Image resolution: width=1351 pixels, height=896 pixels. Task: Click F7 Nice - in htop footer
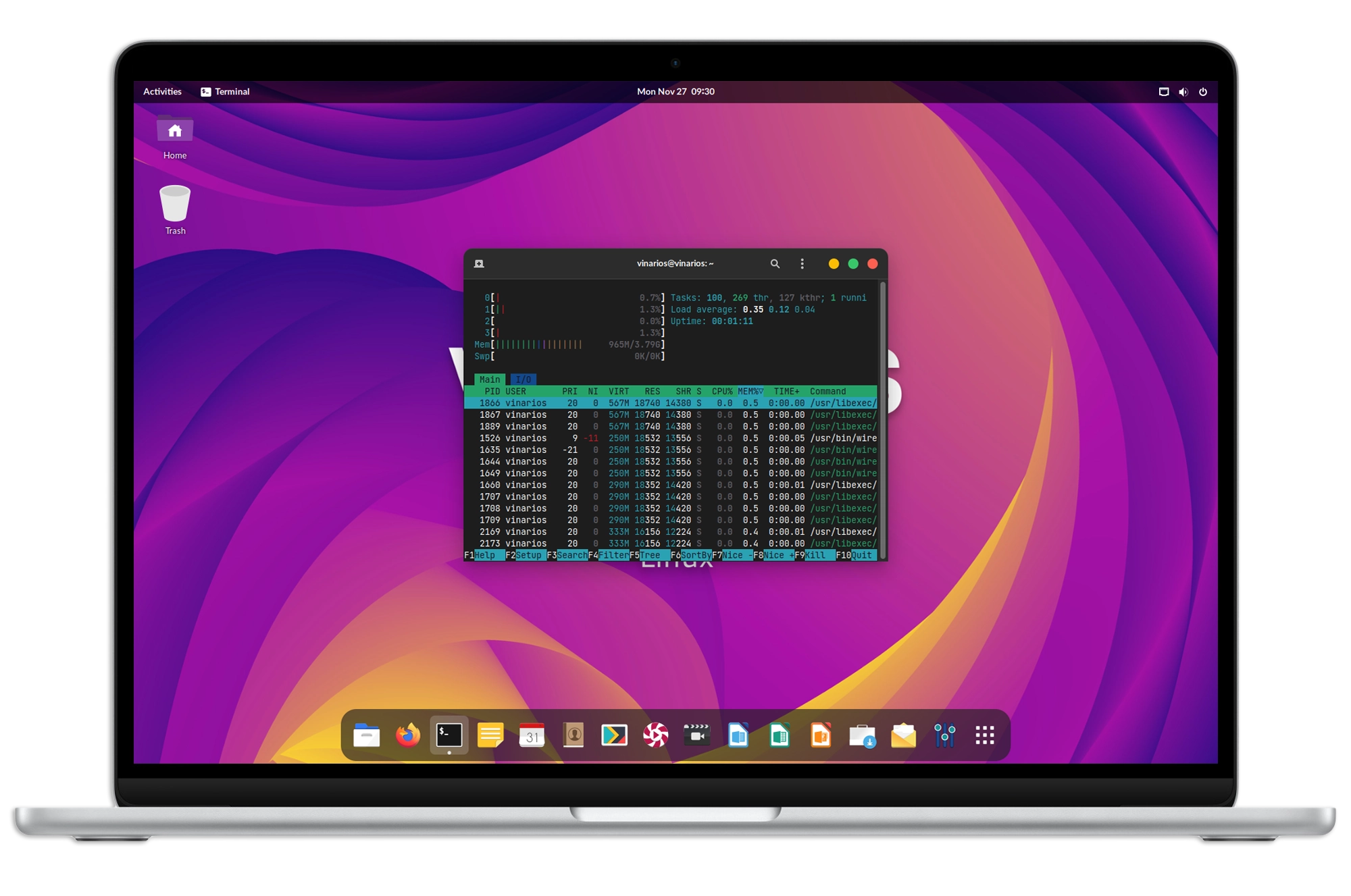(x=732, y=556)
